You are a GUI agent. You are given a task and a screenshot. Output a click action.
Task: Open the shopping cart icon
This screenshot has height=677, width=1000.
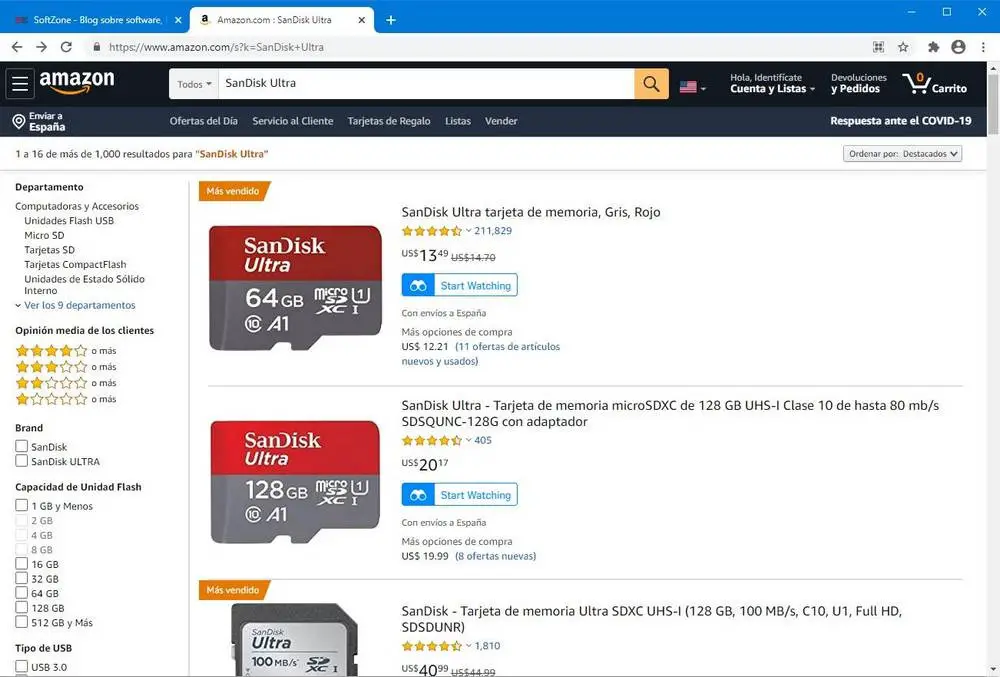point(935,84)
